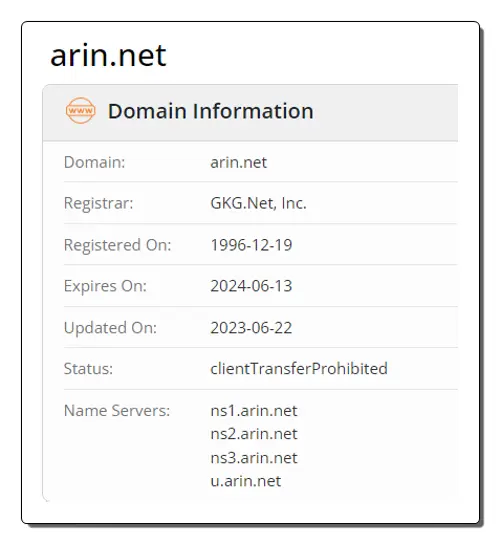
Task: Select the Domain value arin.net
Action: tap(238, 162)
